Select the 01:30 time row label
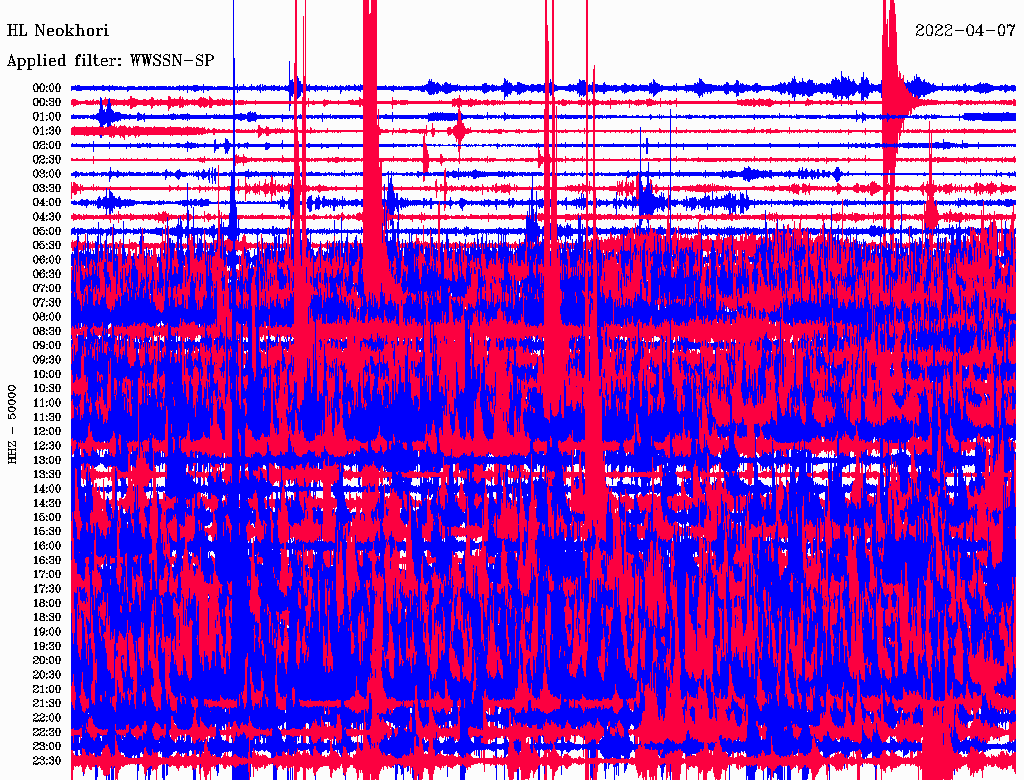 [x=47, y=131]
